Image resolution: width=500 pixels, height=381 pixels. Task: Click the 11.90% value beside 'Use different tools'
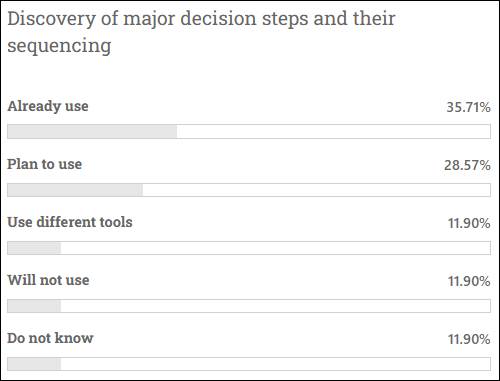click(469, 223)
